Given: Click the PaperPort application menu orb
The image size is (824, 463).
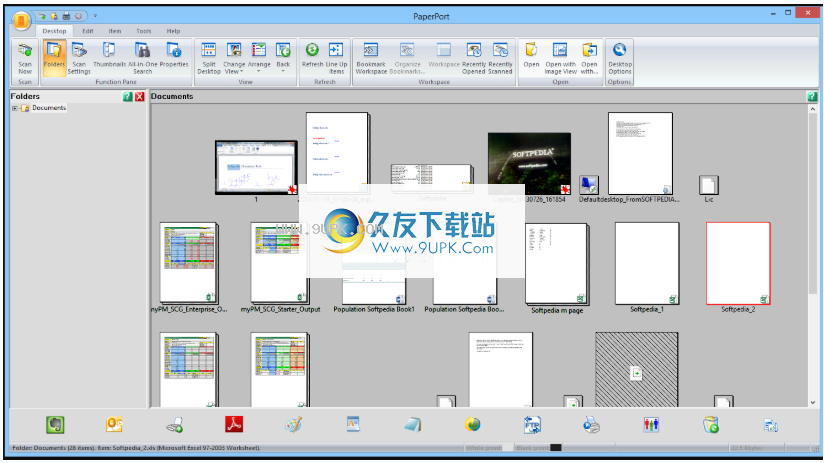Looking at the screenshot, I should click(x=22, y=20).
